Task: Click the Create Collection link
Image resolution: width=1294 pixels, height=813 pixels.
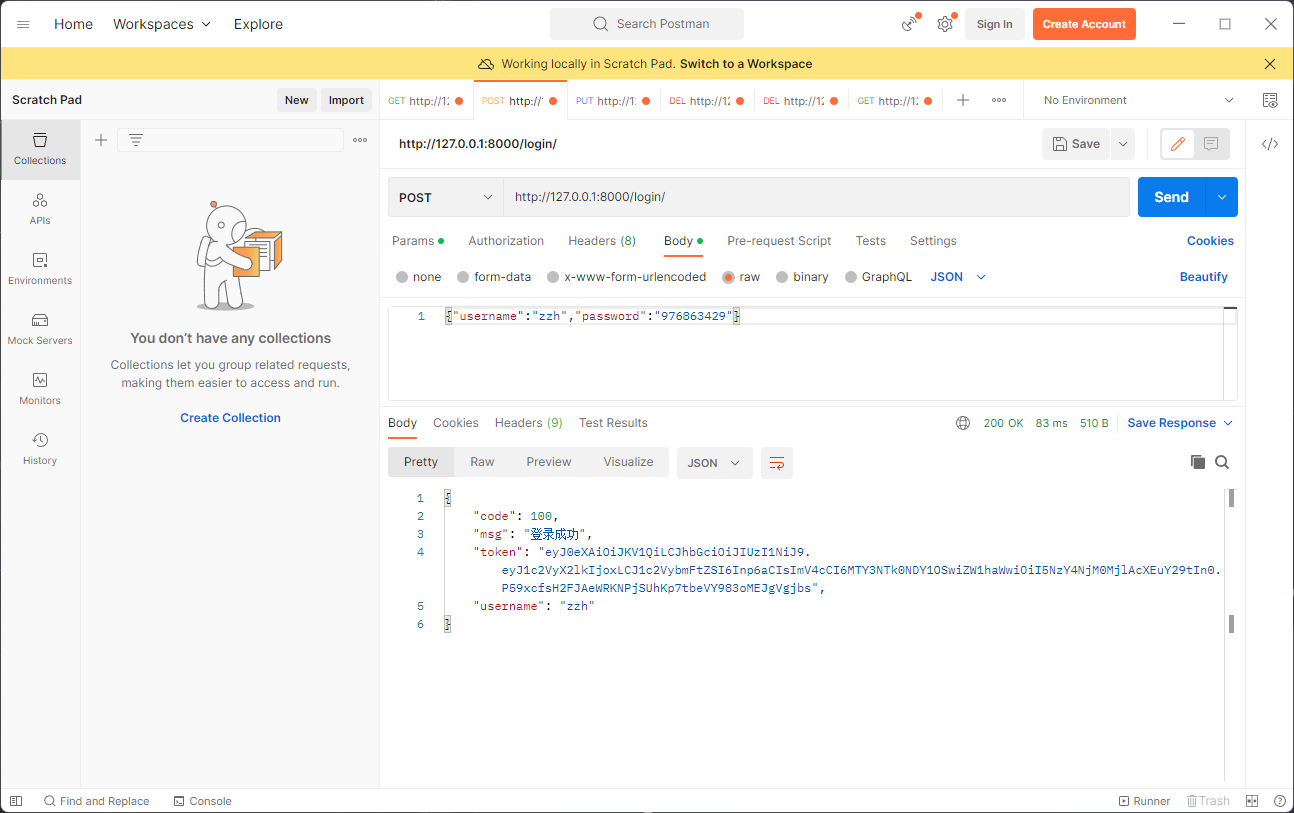Action: 230,418
